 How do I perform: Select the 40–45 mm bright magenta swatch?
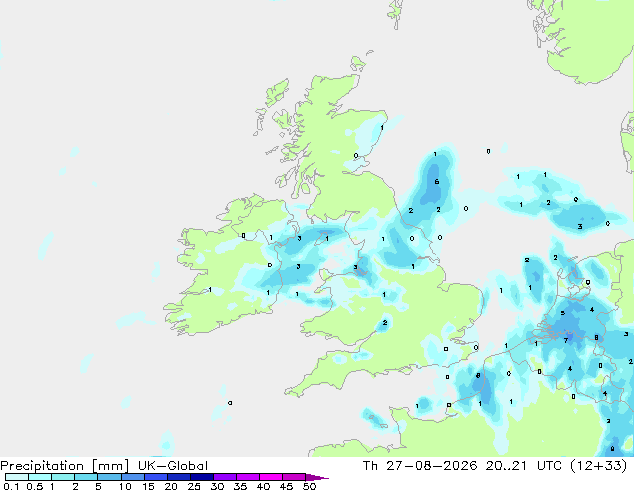(x=270, y=477)
